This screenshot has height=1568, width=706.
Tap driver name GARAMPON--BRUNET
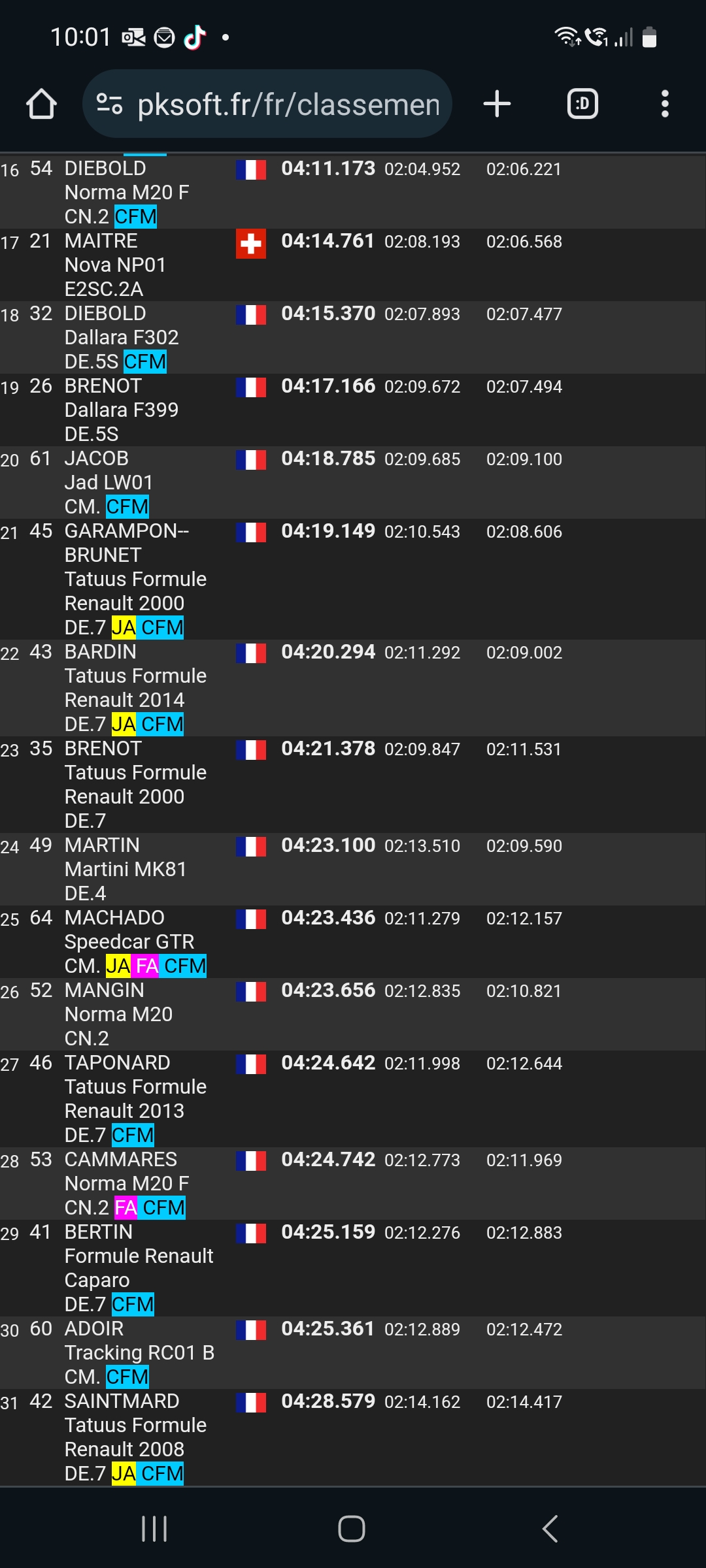click(127, 543)
